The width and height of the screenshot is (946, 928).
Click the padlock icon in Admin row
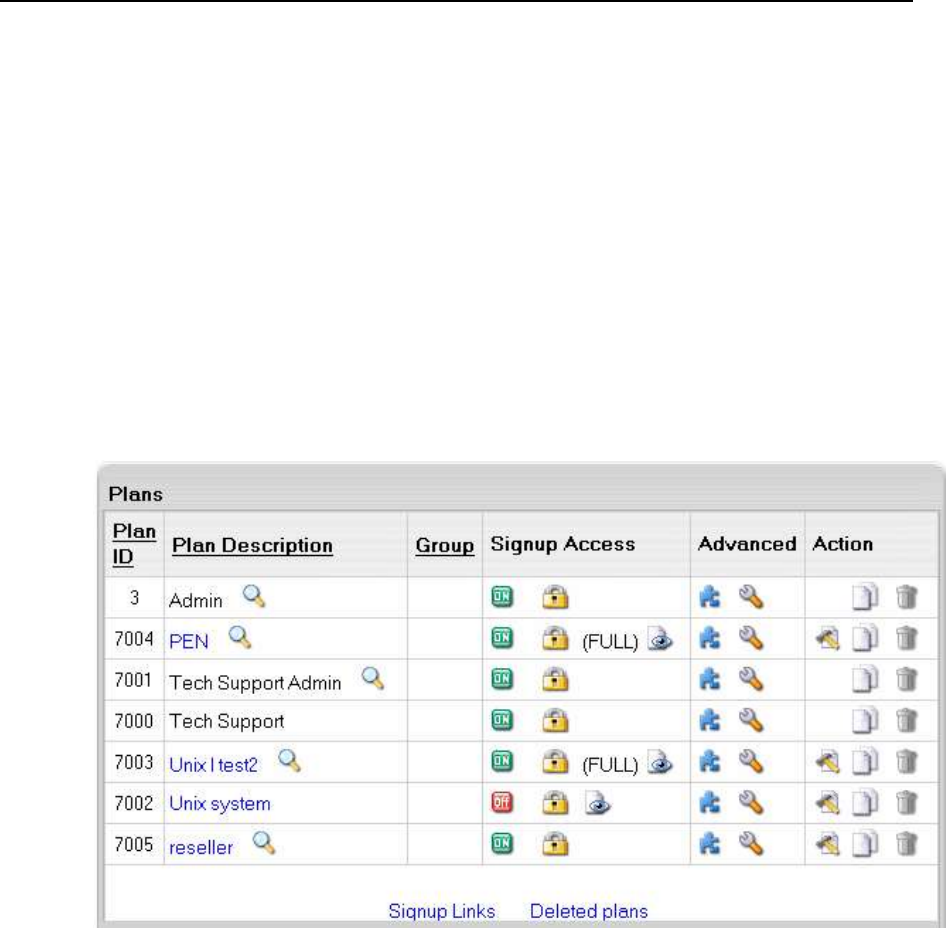point(555,597)
